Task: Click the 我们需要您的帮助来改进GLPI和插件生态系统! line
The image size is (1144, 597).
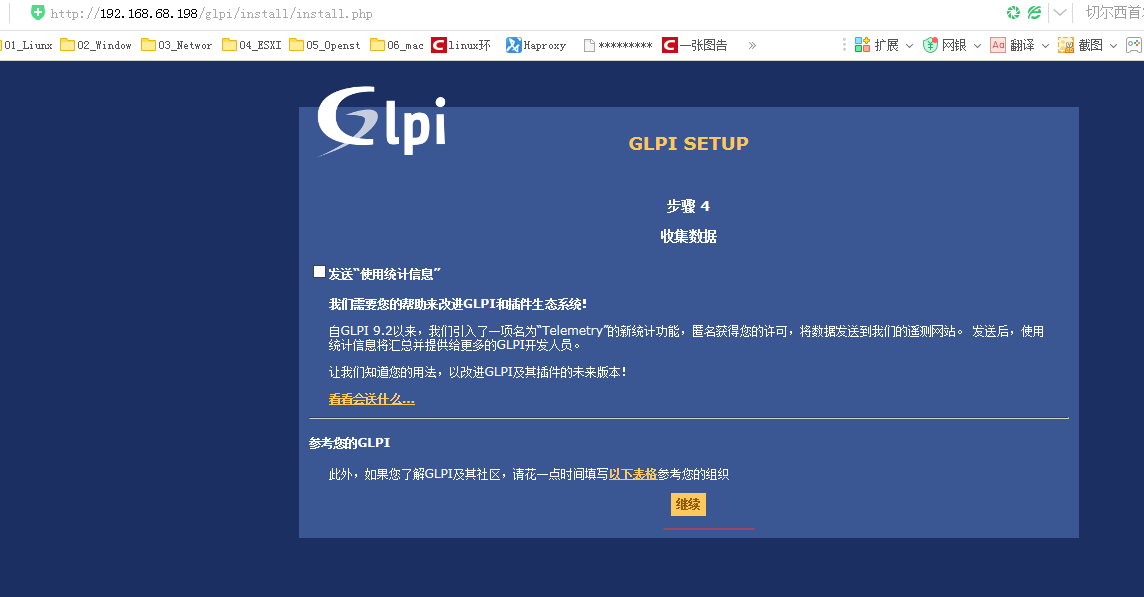Action: 457,304
